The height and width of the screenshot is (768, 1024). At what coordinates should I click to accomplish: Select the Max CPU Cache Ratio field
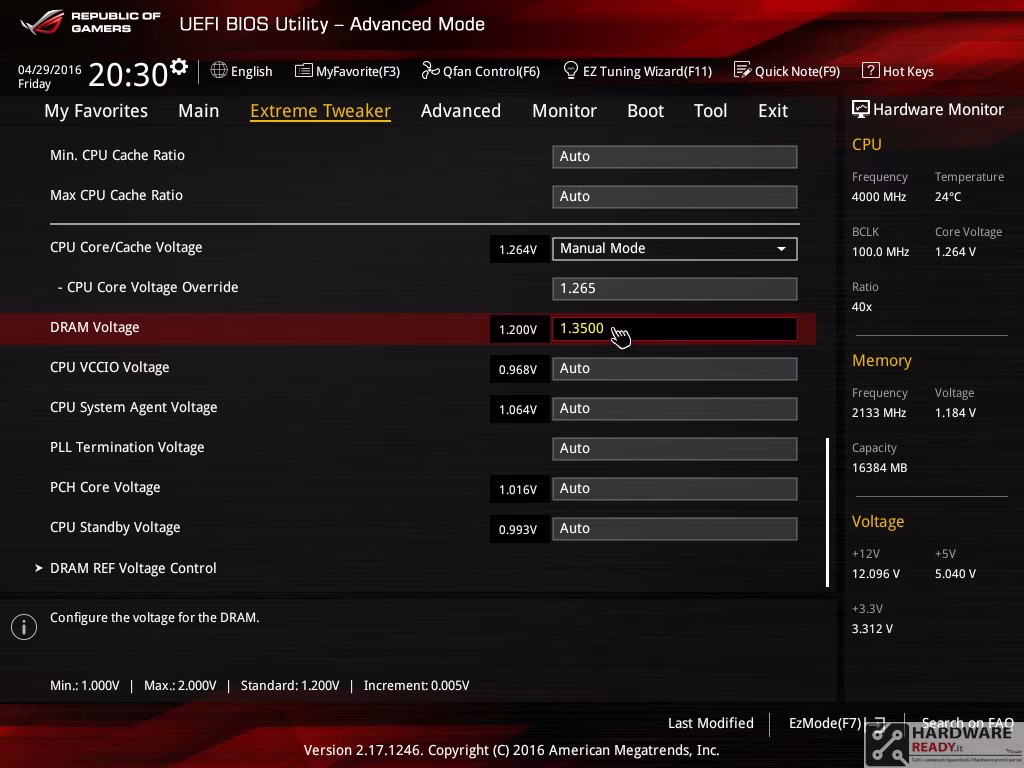tap(675, 197)
